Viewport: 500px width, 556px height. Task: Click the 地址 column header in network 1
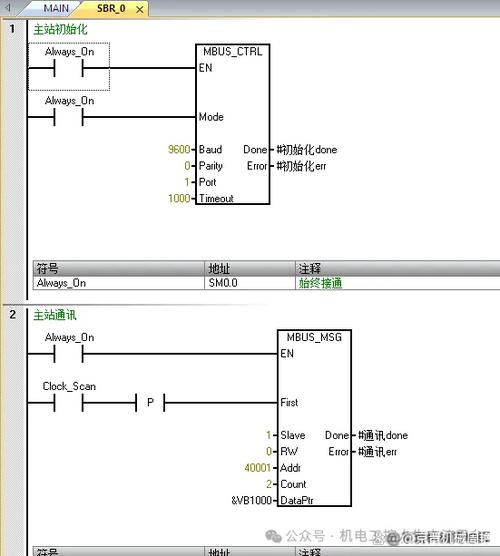click(x=250, y=268)
